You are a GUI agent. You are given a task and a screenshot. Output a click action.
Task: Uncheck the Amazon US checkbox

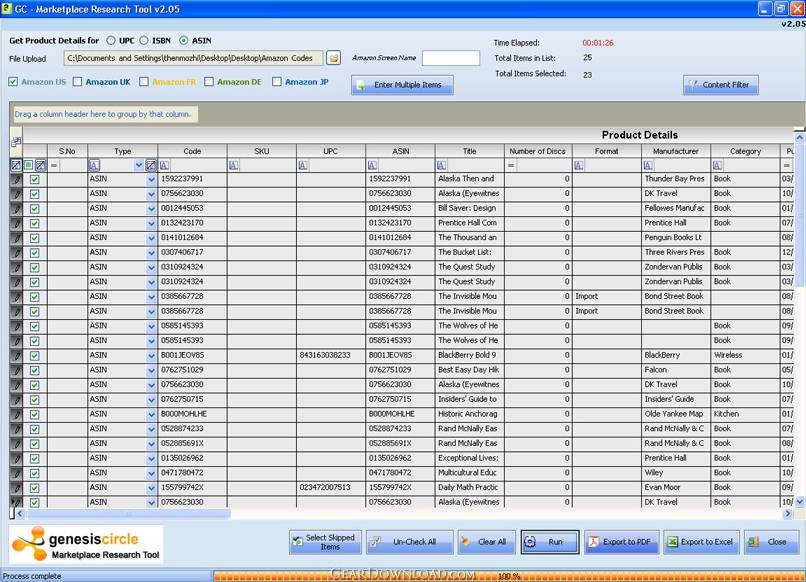click(x=13, y=82)
